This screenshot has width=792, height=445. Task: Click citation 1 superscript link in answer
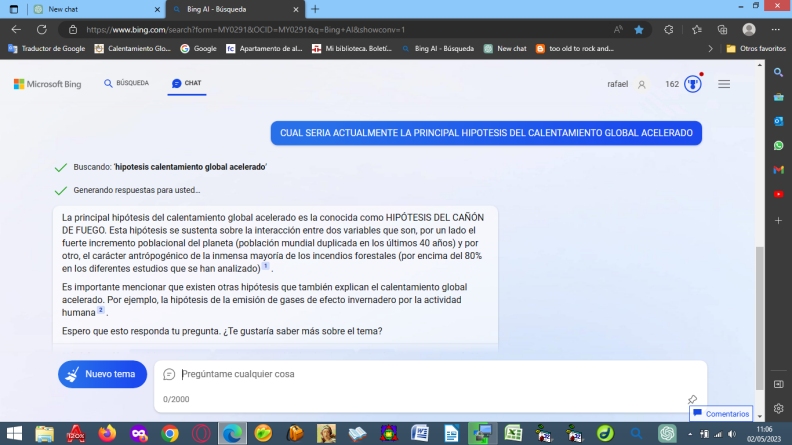point(266,267)
